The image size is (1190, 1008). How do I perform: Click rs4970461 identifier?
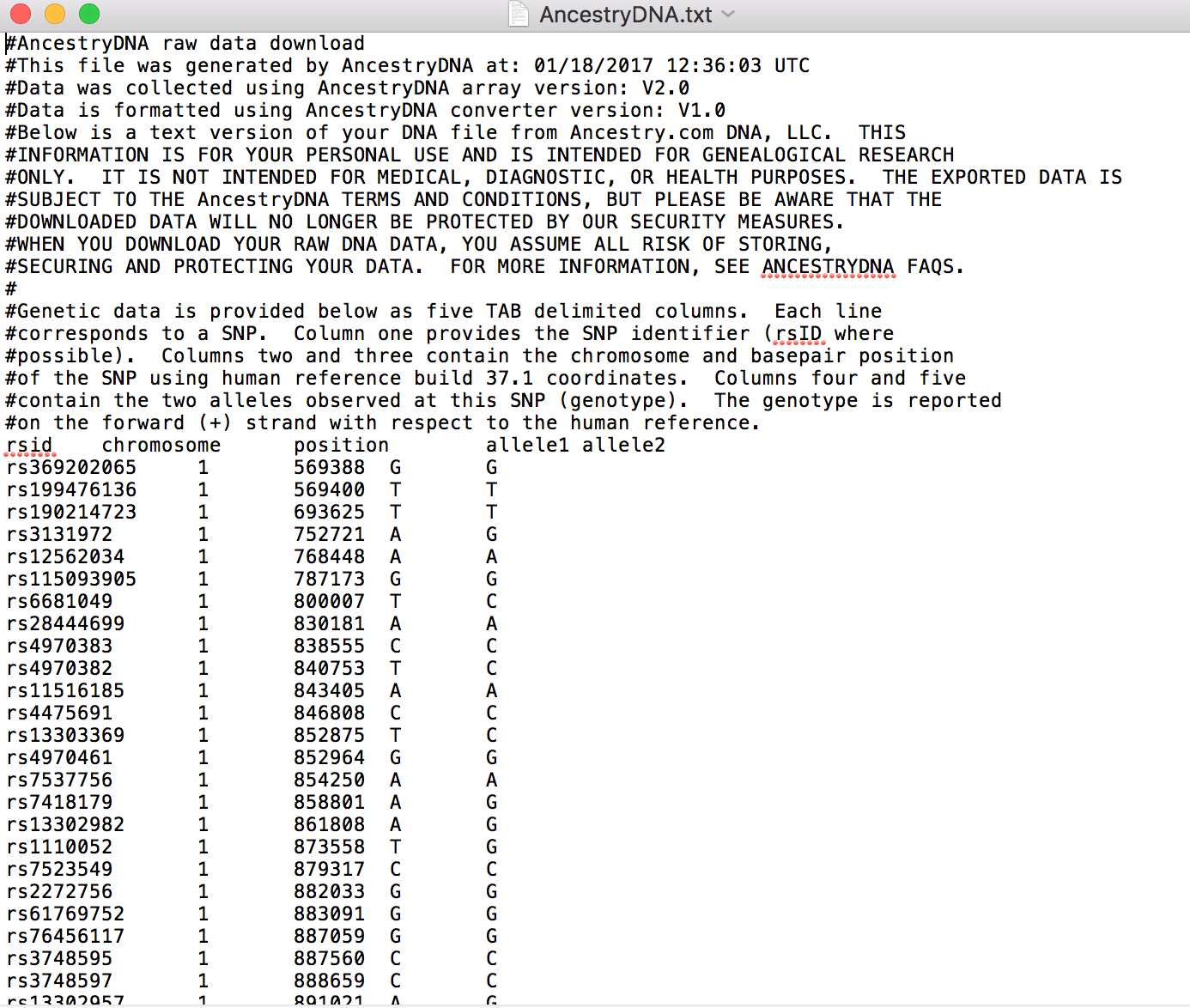59,757
